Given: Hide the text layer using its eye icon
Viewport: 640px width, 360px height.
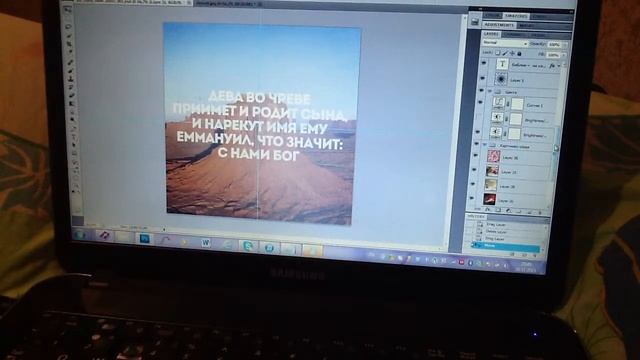Looking at the screenshot, I should (x=484, y=63).
